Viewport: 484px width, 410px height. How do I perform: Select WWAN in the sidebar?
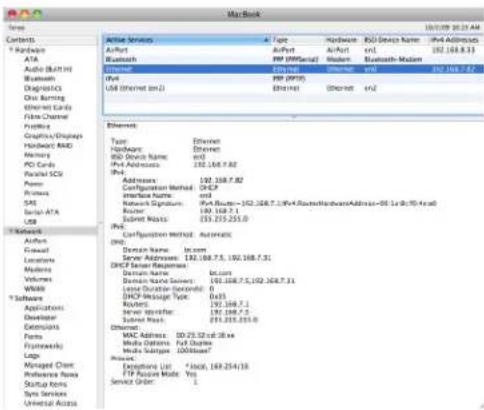click(34, 289)
